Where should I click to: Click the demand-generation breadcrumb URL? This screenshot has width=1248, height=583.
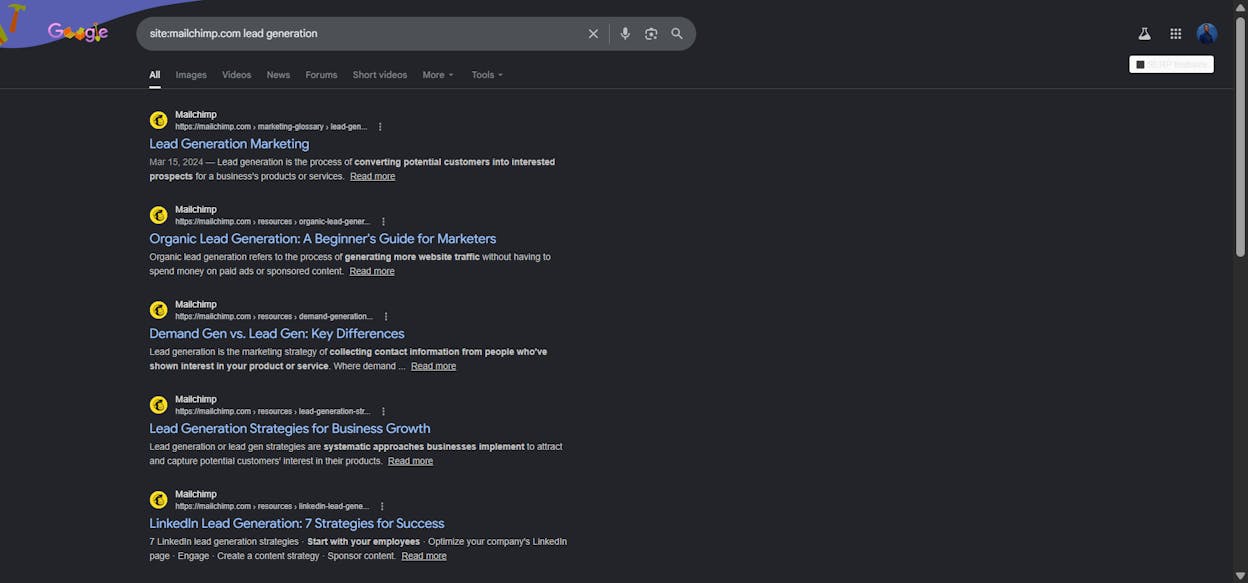click(274, 317)
